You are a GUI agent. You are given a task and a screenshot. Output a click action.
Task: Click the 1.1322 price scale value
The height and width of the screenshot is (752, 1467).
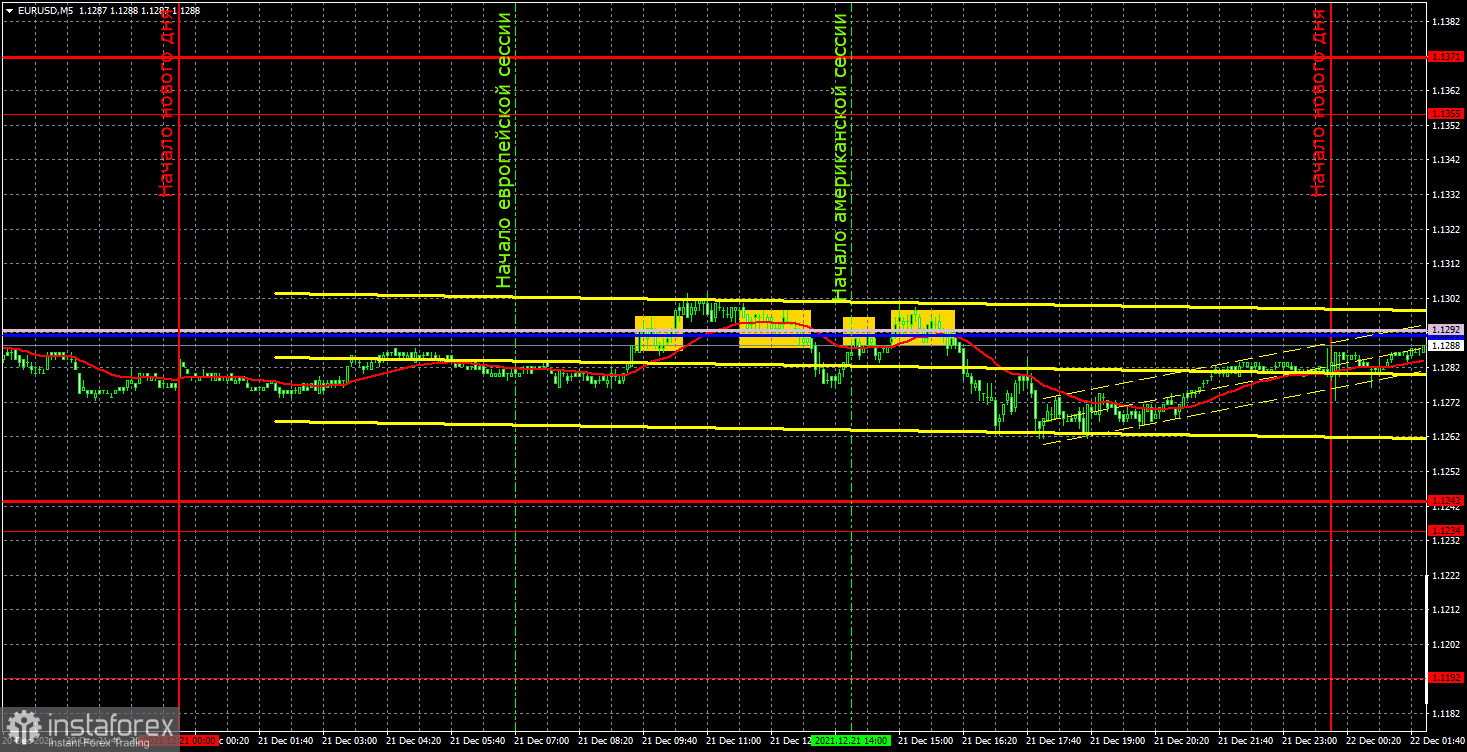point(1446,230)
